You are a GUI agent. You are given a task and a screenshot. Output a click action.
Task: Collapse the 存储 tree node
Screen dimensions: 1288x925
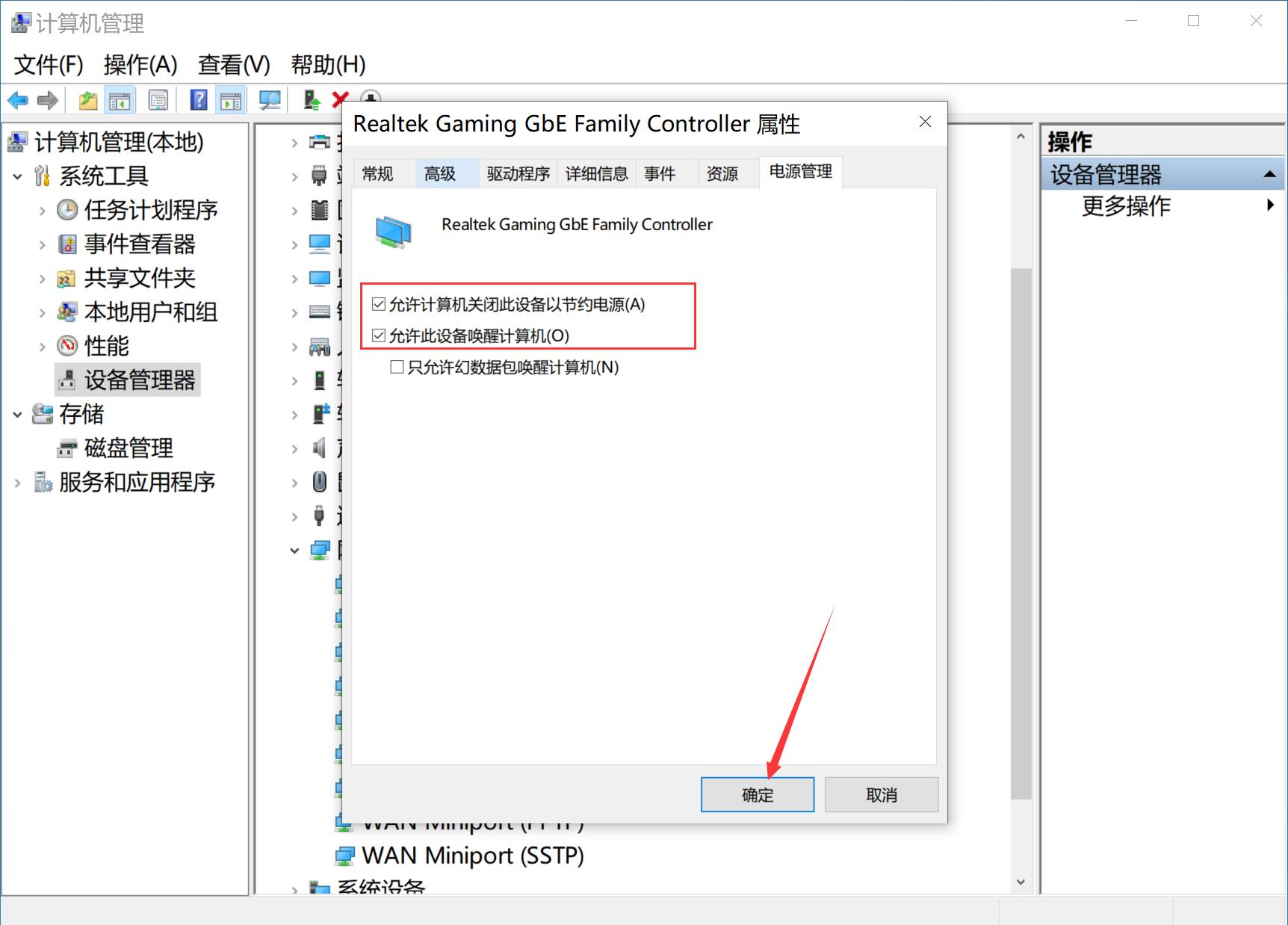[x=18, y=414]
